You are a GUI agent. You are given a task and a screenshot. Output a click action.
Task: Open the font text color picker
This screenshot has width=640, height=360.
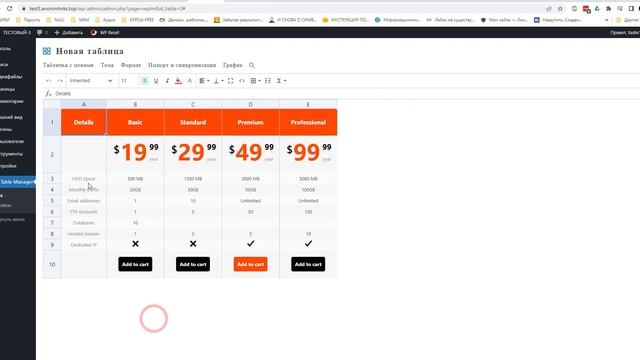tap(189, 81)
